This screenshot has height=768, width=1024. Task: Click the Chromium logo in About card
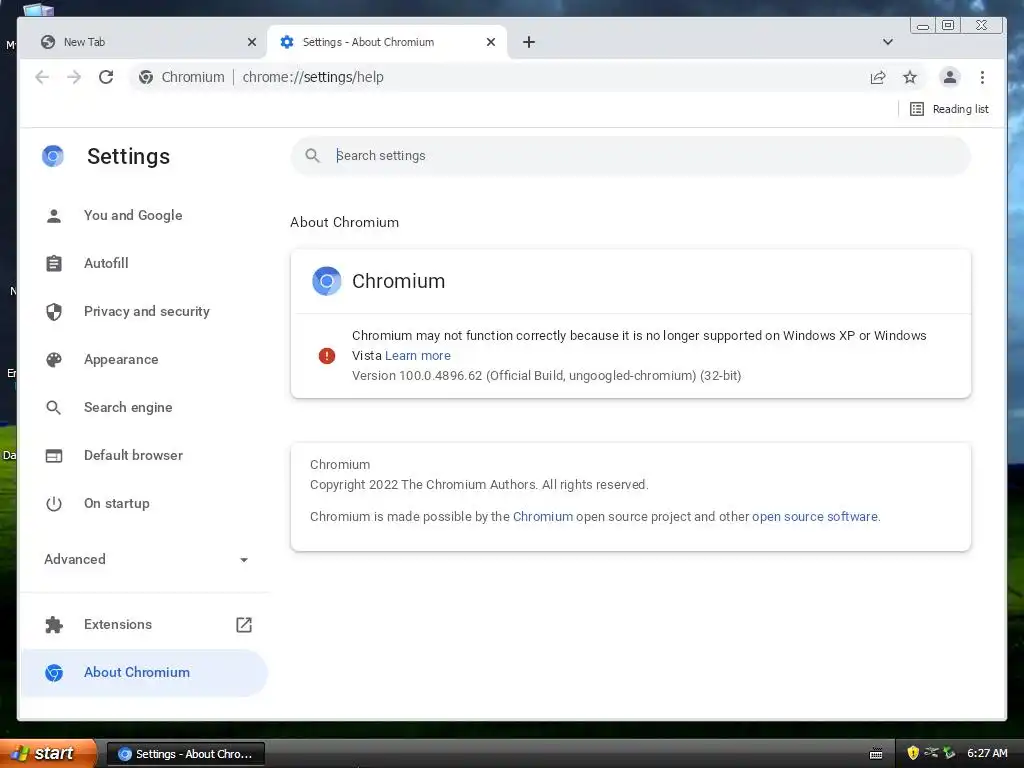[327, 281]
